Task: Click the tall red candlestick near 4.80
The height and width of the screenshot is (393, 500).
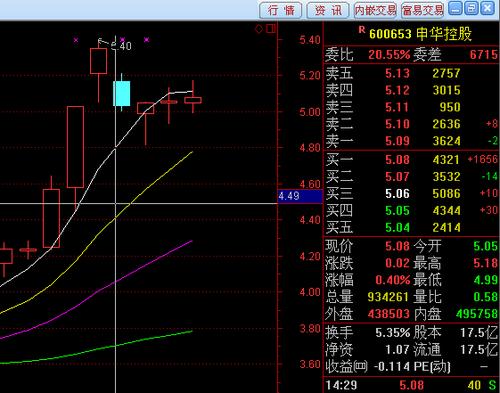Action: tap(75, 147)
